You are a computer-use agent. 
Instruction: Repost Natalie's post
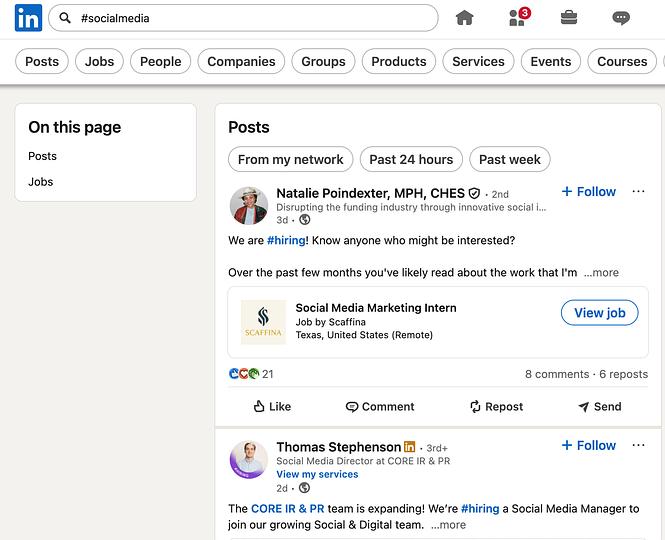pyautogui.click(x=496, y=406)
